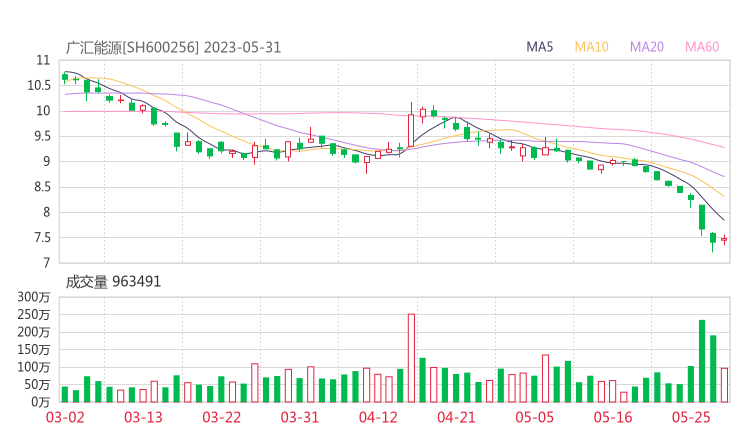Click the 8.5 price axis label
This screenshot has height=440, width=740.
[x=41, y=187]
